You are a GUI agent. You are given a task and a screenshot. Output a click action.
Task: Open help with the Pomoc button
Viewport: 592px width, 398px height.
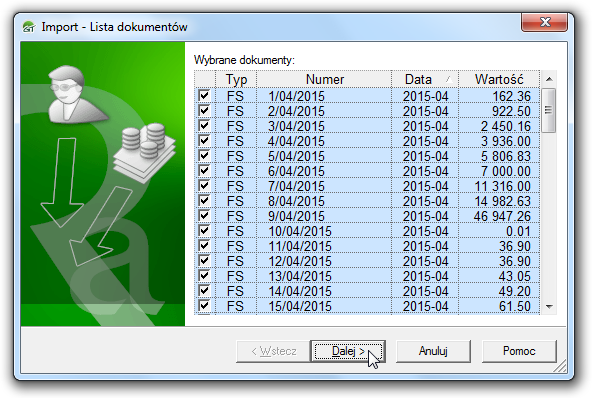[519, 351]
